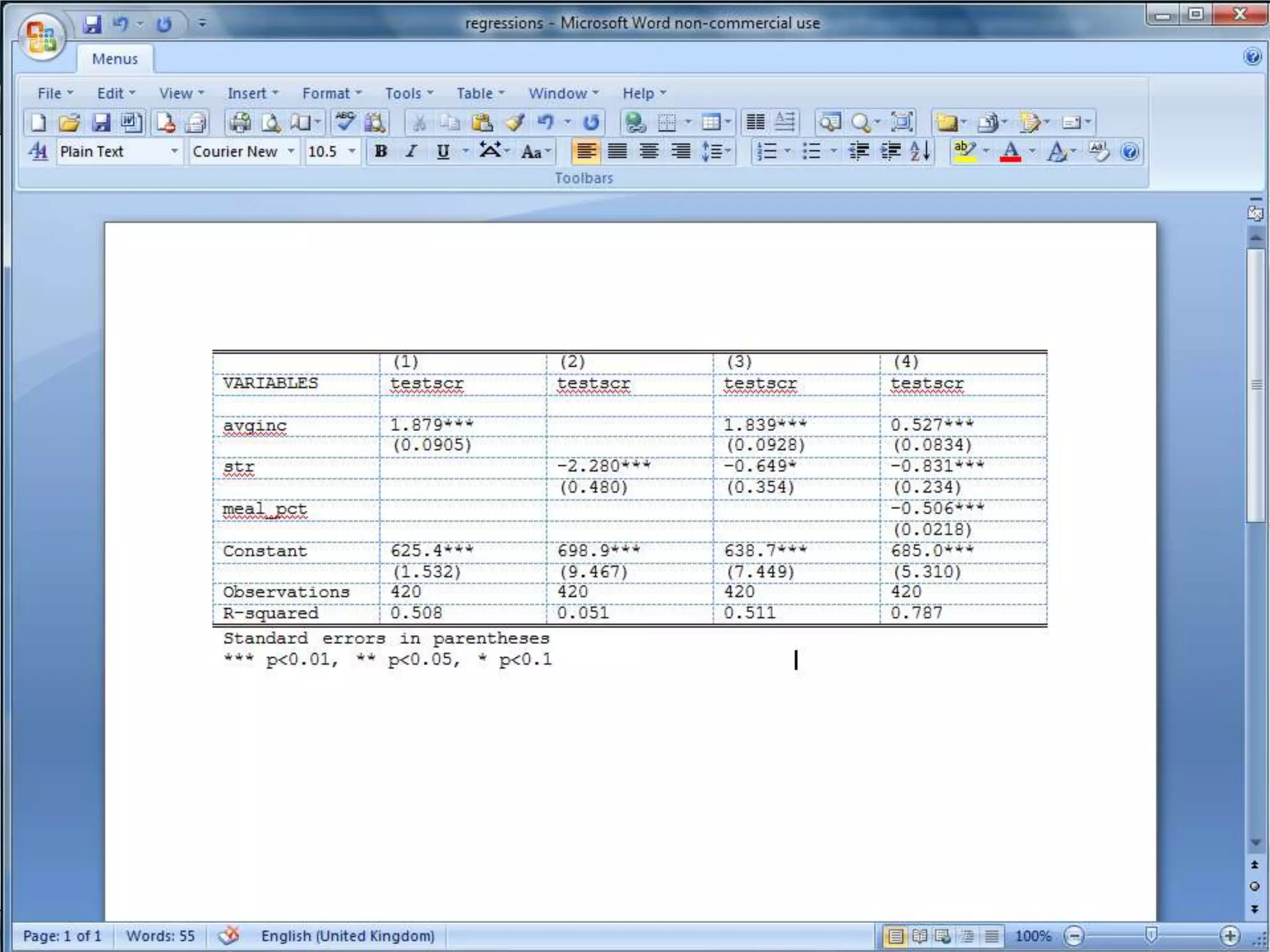Toggle italic formatting
Image resolution: width=1270 pixels, height=952 pixels.
(x=411, y=151)
